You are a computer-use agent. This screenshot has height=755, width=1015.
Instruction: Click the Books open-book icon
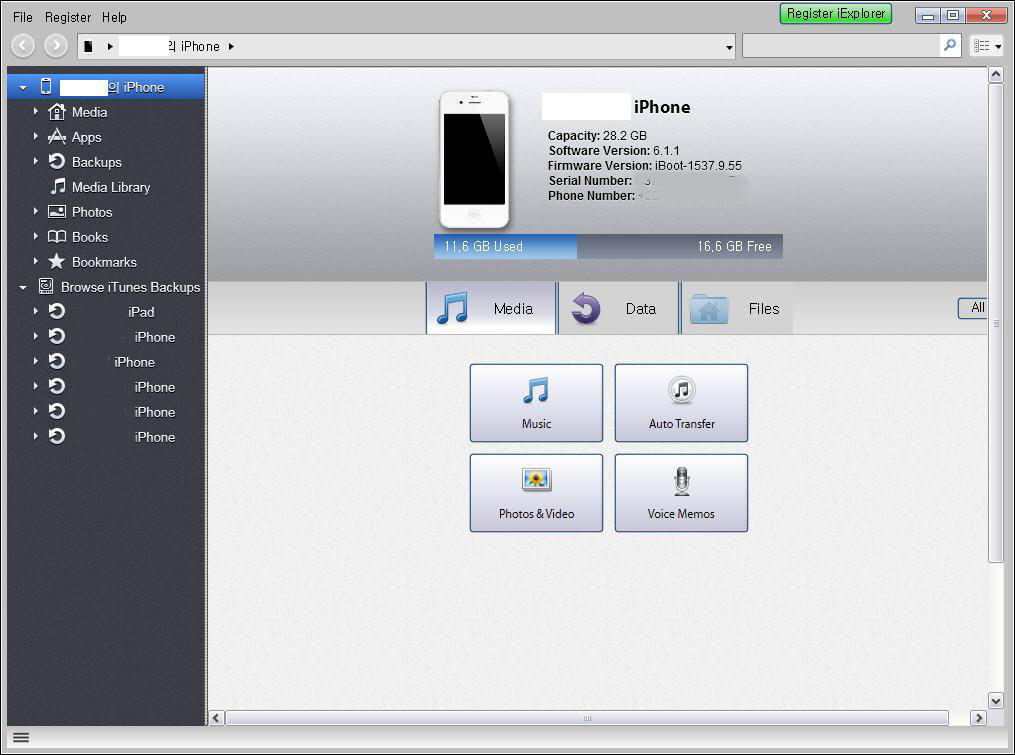pyautogui.click(x=57, y=237)
